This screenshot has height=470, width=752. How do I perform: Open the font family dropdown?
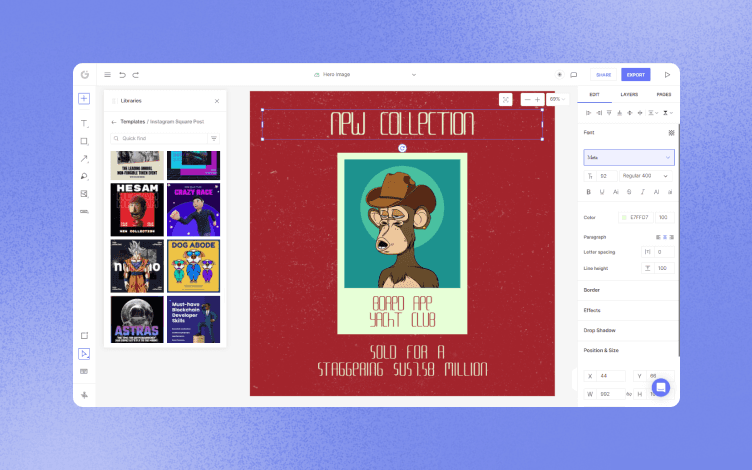[x=629, y=157]
